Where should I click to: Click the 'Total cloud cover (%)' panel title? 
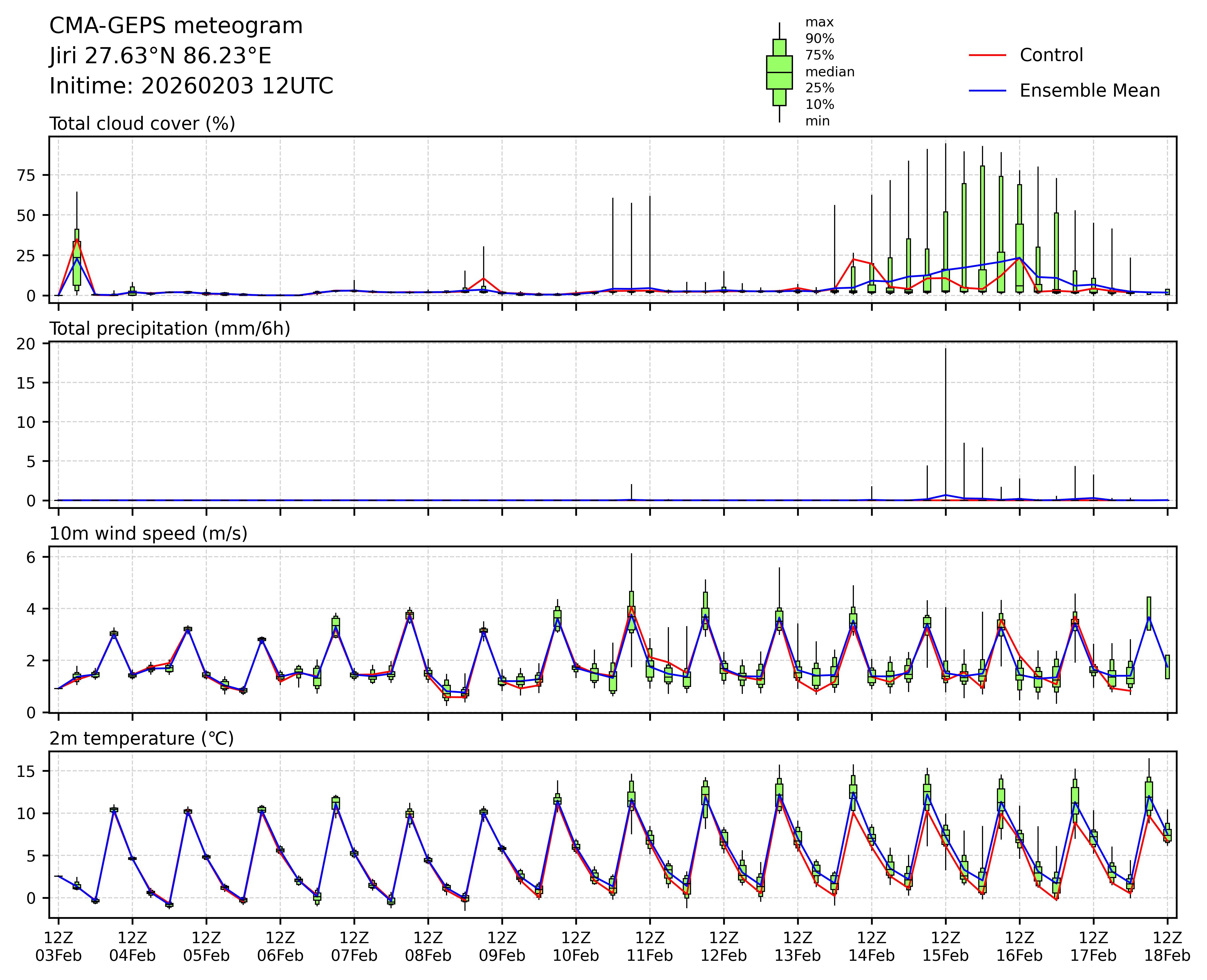click(x=142, y=124)
